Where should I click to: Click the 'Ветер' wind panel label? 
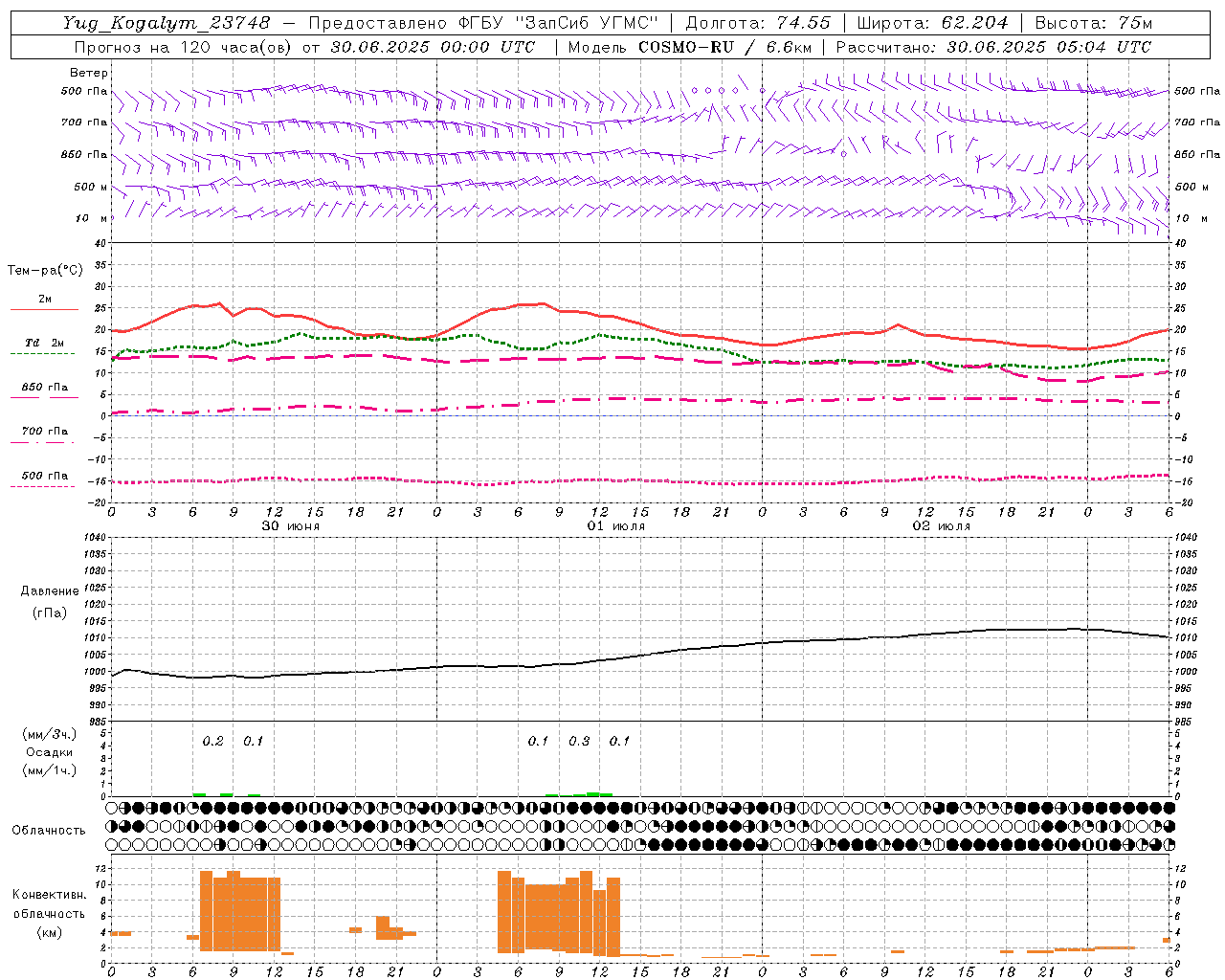coord(89,73)
